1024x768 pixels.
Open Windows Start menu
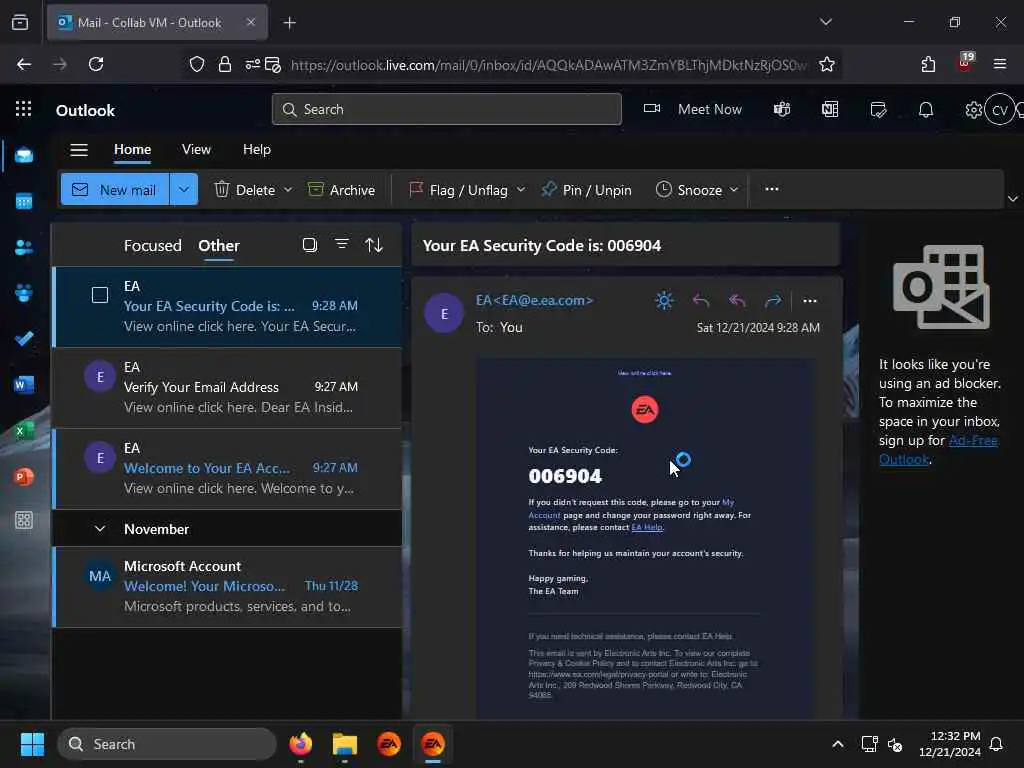32,744
